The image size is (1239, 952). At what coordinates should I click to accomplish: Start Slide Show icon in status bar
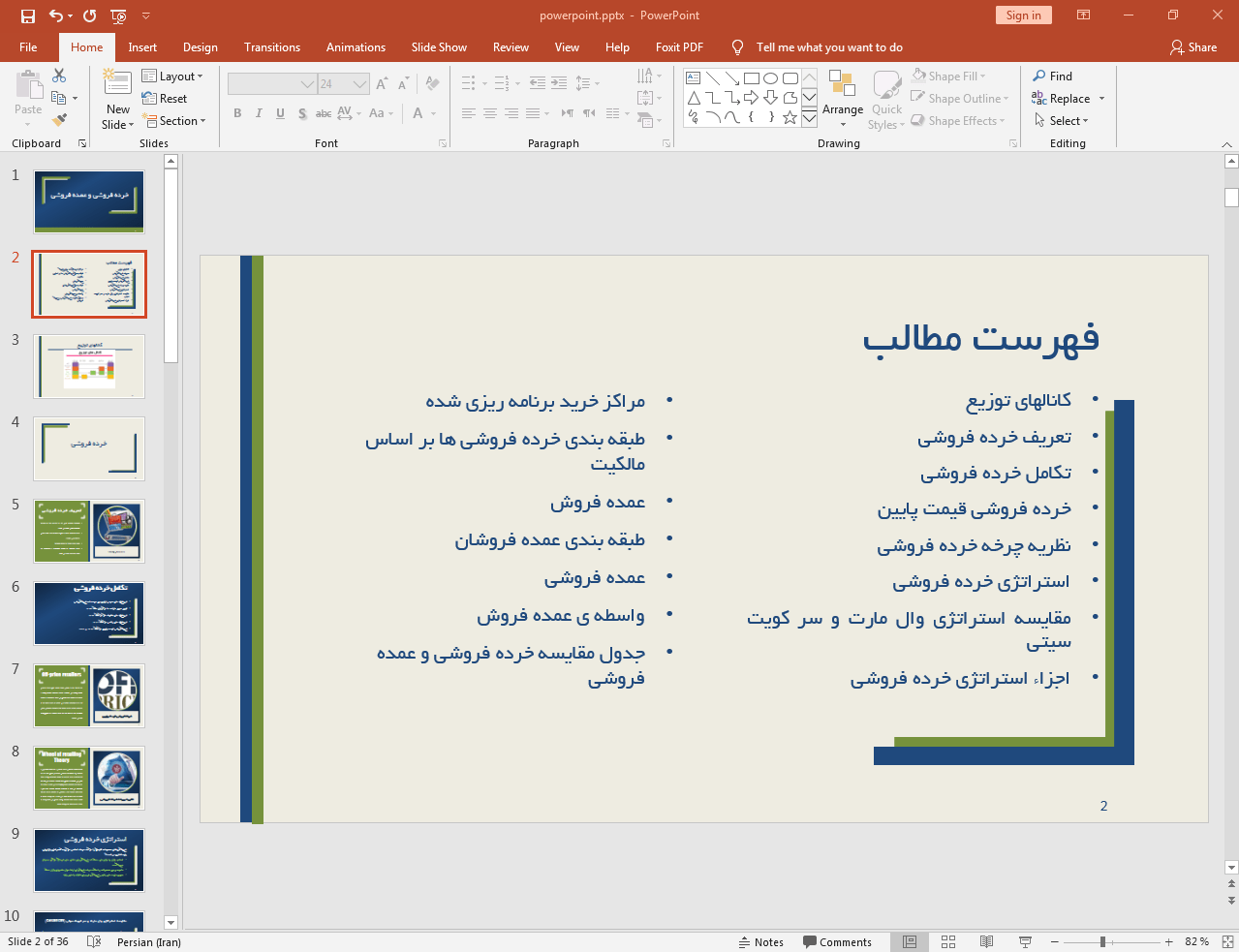1025,941
